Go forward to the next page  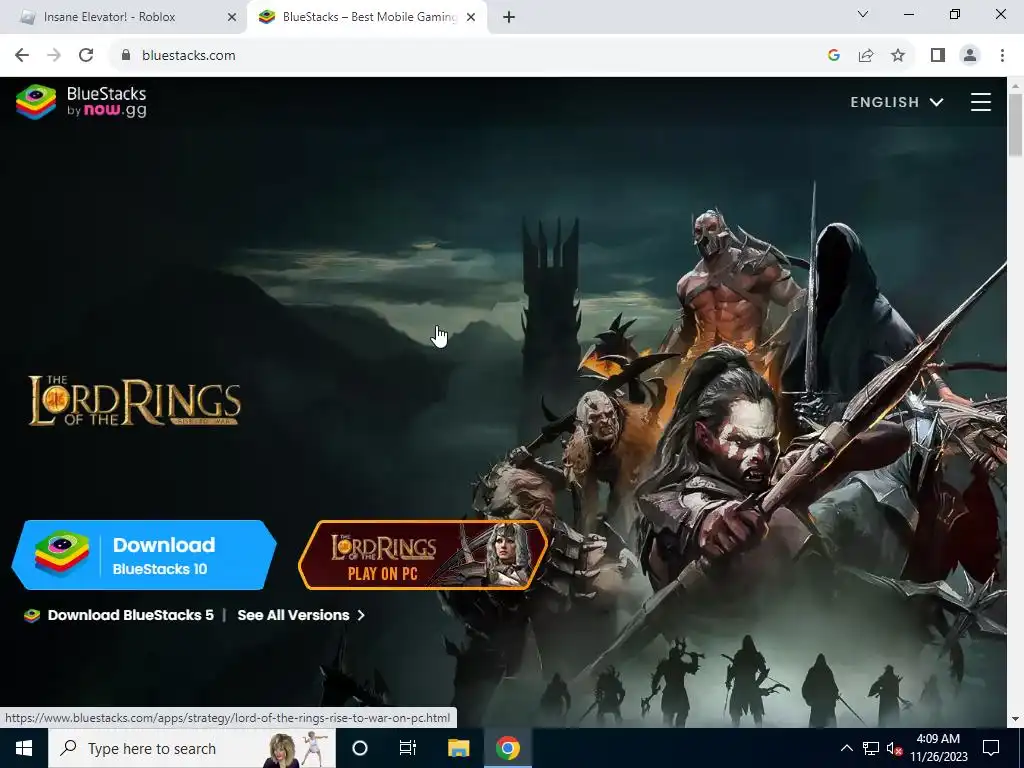click(x=54, y=56)
